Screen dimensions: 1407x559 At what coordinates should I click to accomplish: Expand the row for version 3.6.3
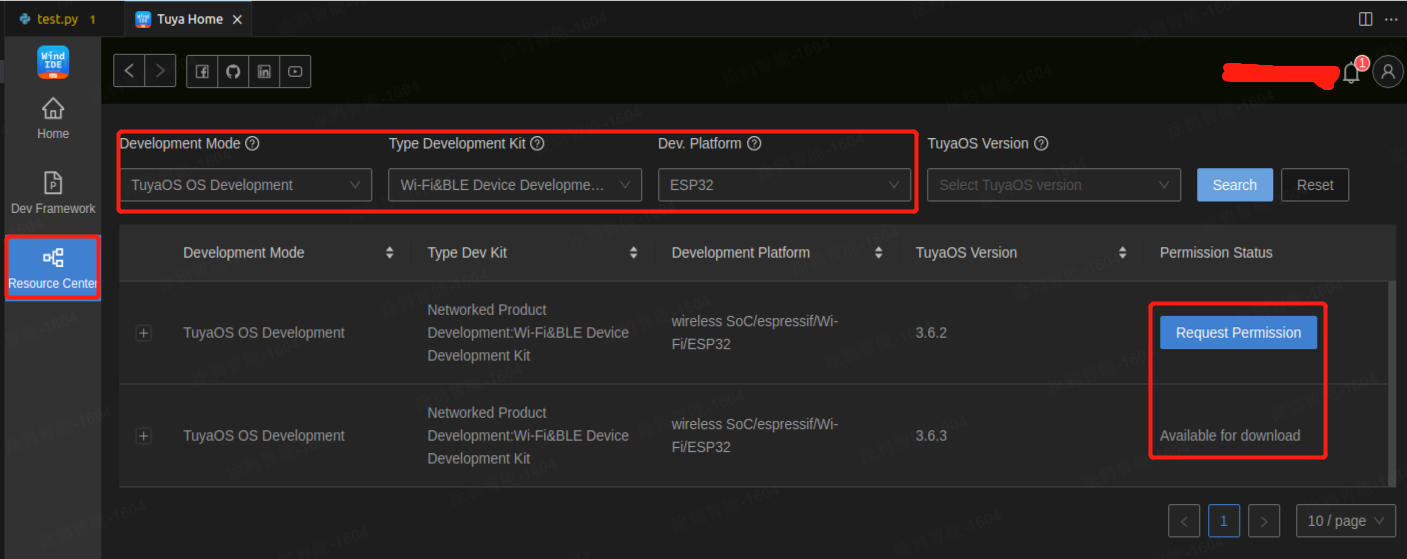(144, 436)
